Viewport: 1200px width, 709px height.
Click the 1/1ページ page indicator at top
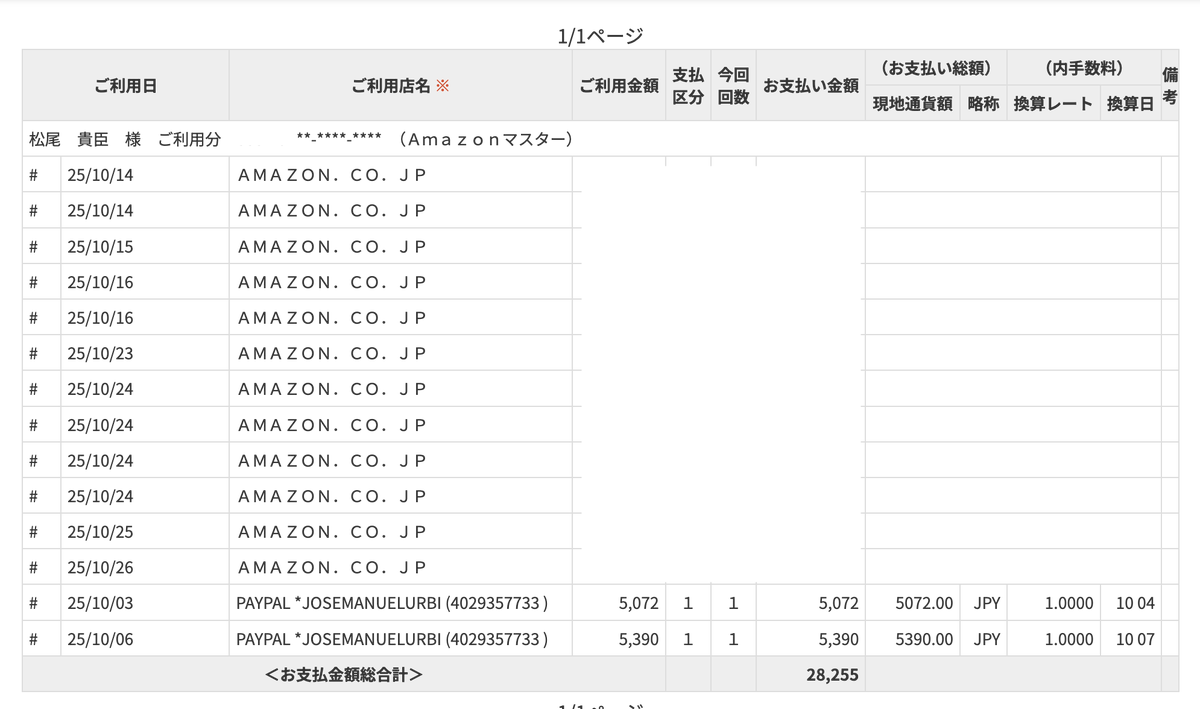600,33
